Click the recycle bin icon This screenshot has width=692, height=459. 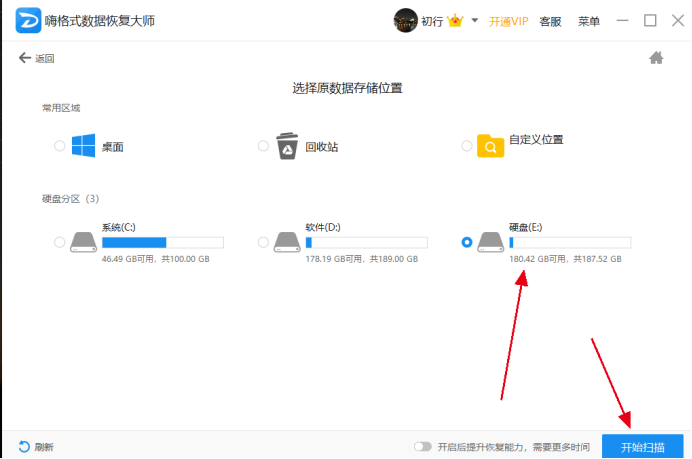pos(287,146)
